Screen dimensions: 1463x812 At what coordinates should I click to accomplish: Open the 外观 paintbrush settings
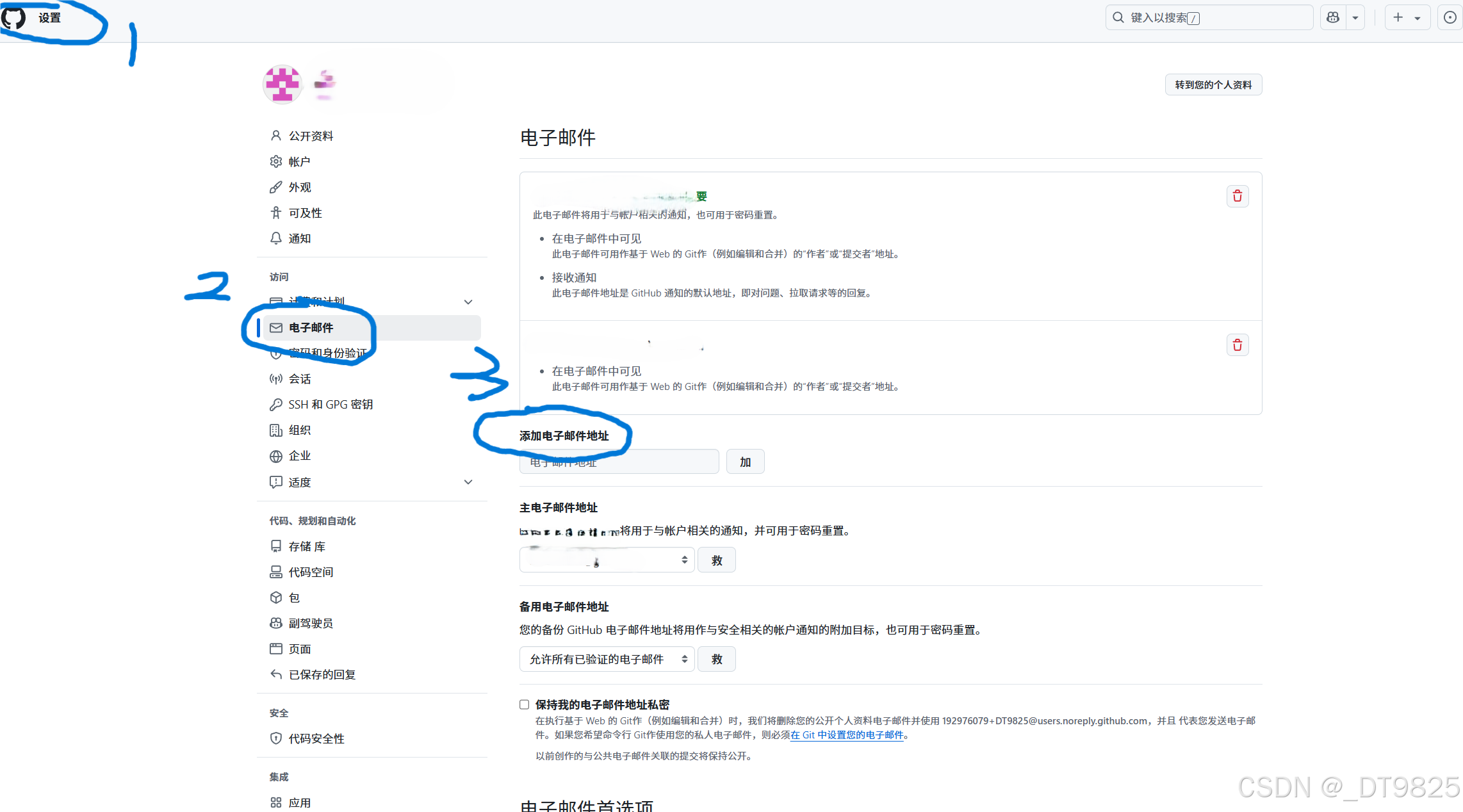pyautogui.click(x=299, y=187)
